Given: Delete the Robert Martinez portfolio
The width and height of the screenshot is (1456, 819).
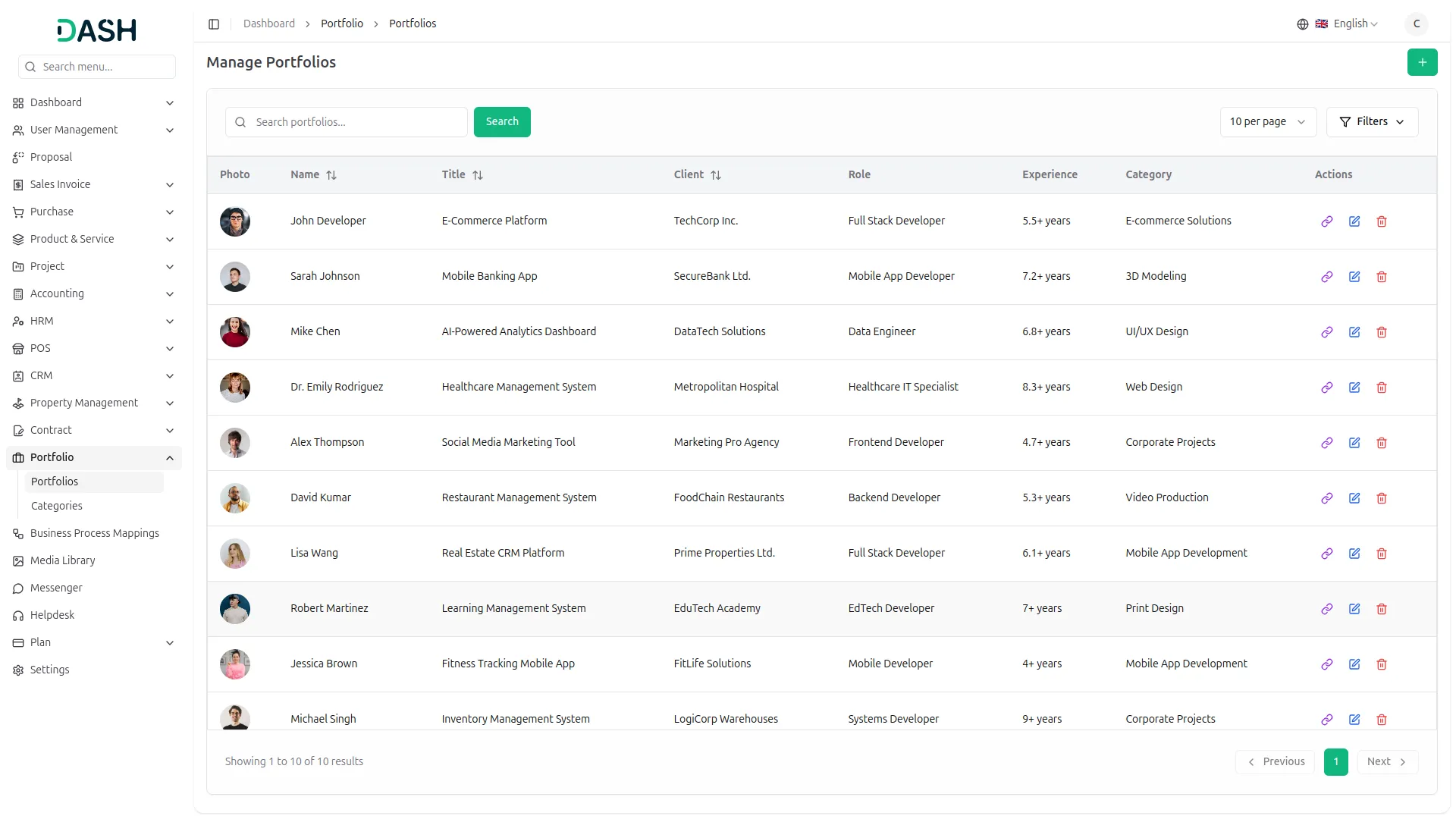Looking at the screenshot, I should click(x=1381, y=609).
